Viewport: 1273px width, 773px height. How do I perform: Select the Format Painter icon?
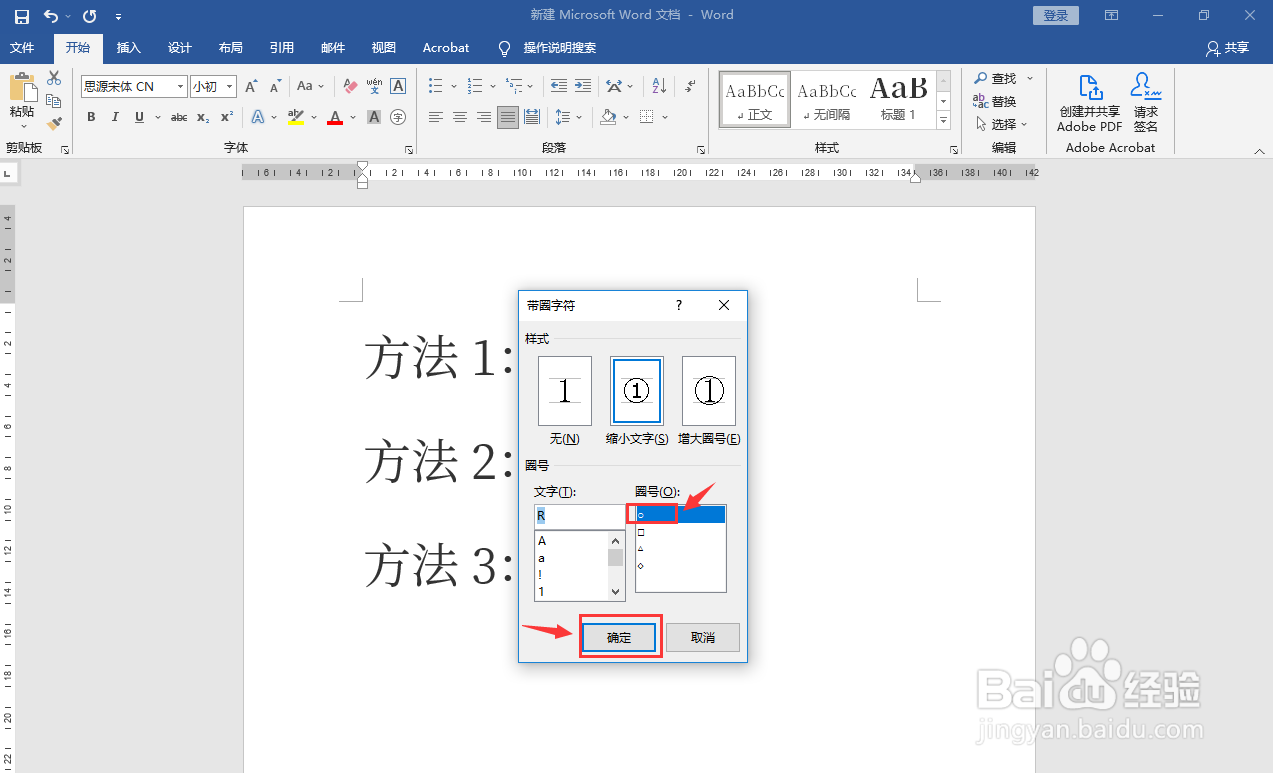54,122
